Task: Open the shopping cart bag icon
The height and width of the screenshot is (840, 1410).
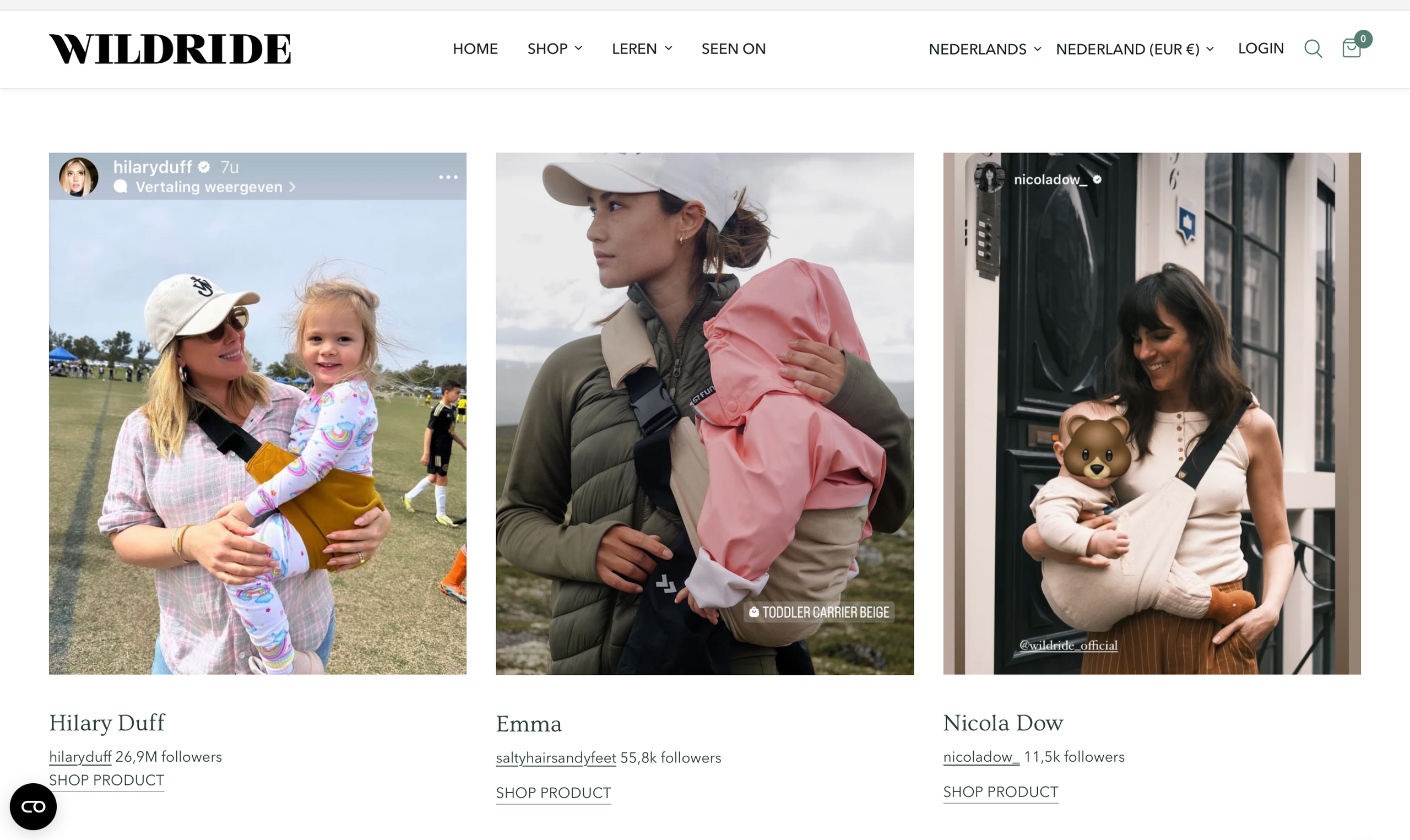Action: [x=1353, y=47]
